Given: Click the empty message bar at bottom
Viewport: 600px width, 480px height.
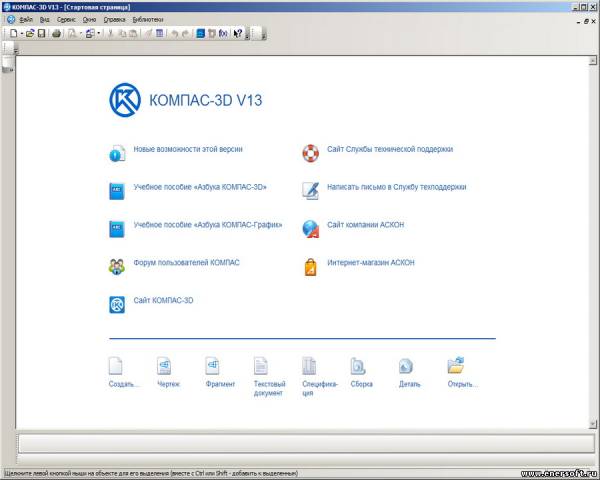Looking at the screenshot, I should point(306,444).
